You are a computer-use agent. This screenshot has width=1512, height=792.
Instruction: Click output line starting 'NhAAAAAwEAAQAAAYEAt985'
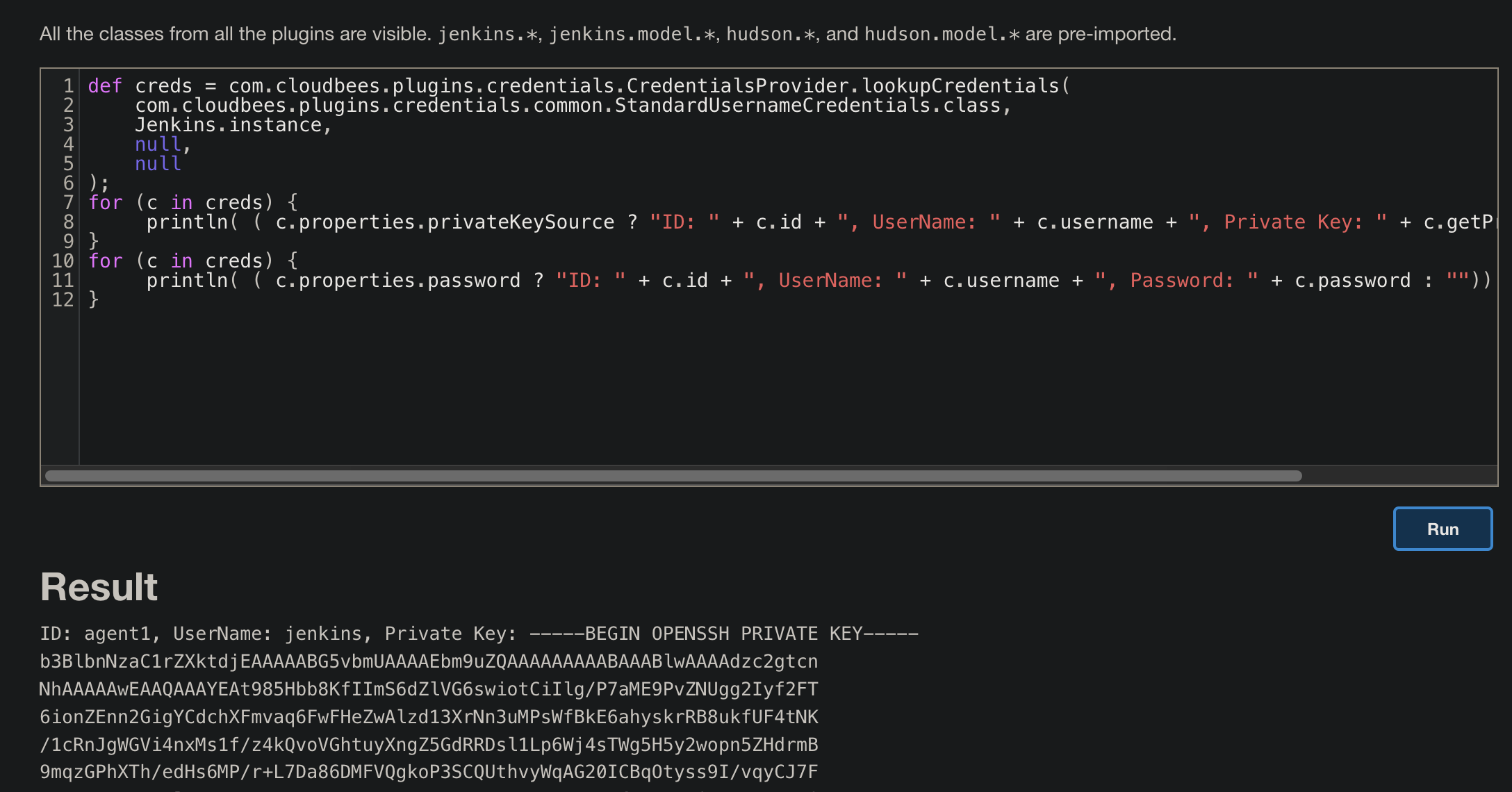[x=429, y=689]
